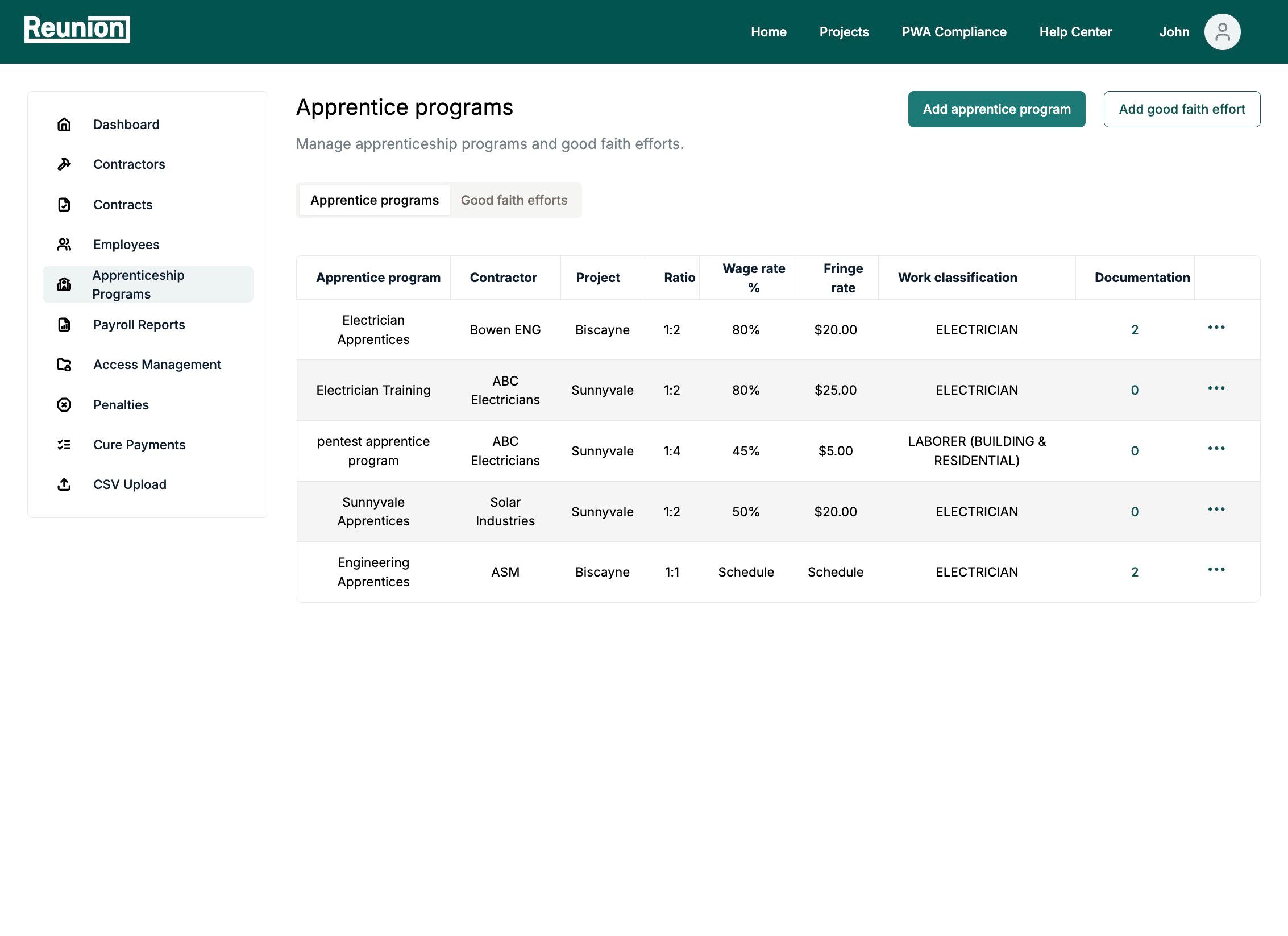
Task: Click the Cure Payments checklist icon
Action: (64, 445)
